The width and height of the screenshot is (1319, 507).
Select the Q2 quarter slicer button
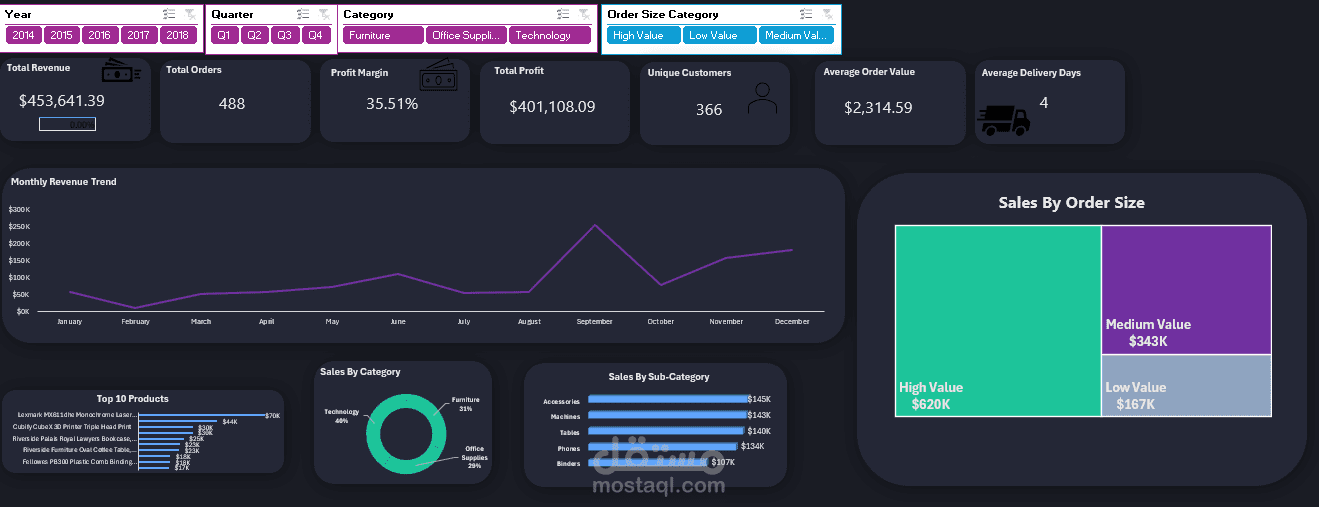[255, 35]
